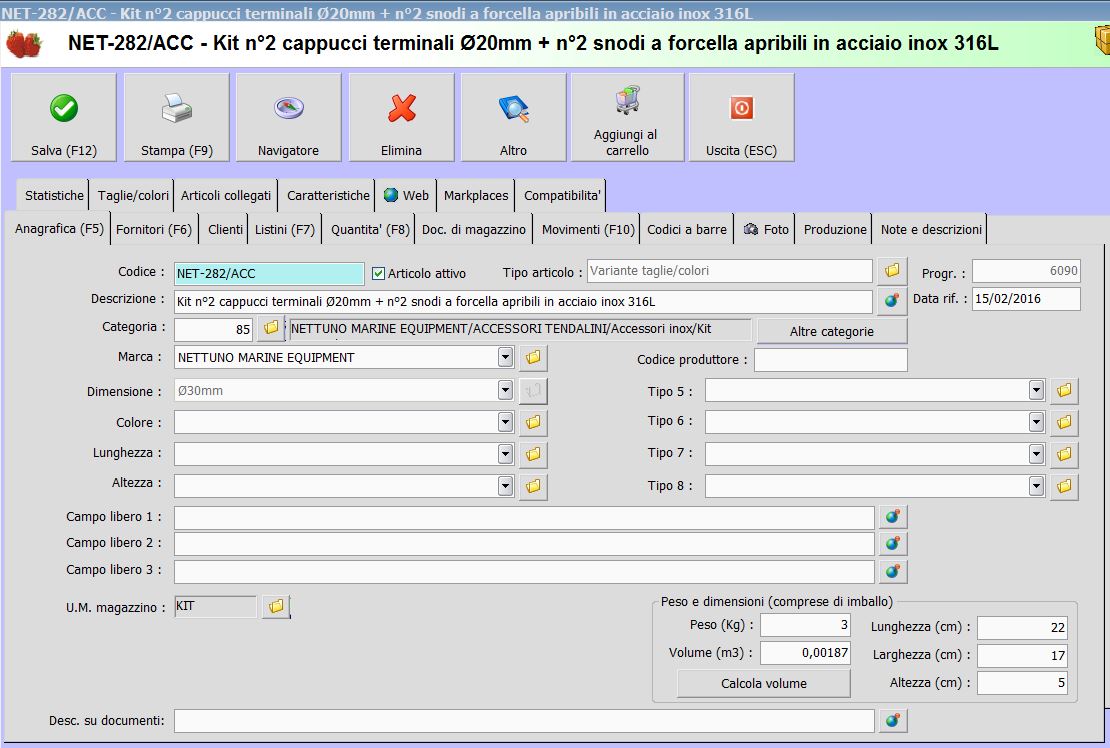This screenshot has width=1110, height=748.
Task: Click the Elimina red X button
Action: coord(401,117)
